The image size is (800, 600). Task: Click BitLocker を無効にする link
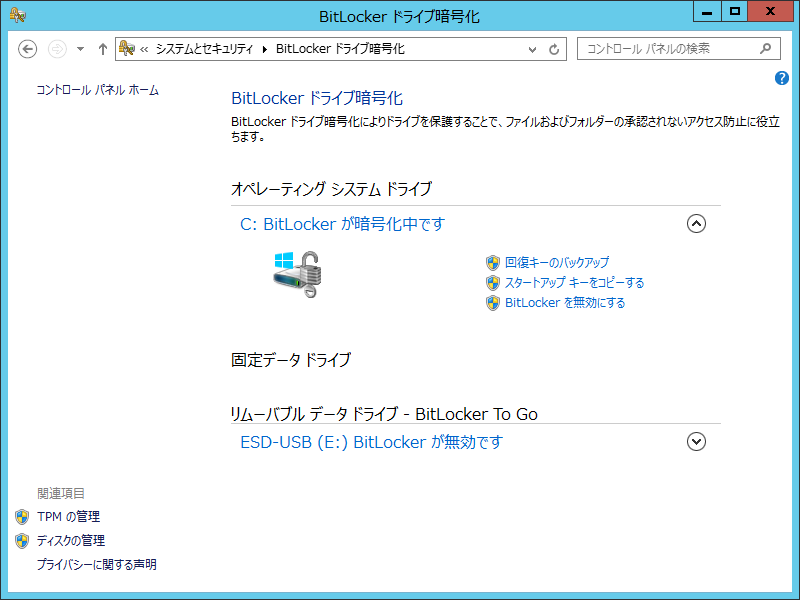(x=565, y=303)
